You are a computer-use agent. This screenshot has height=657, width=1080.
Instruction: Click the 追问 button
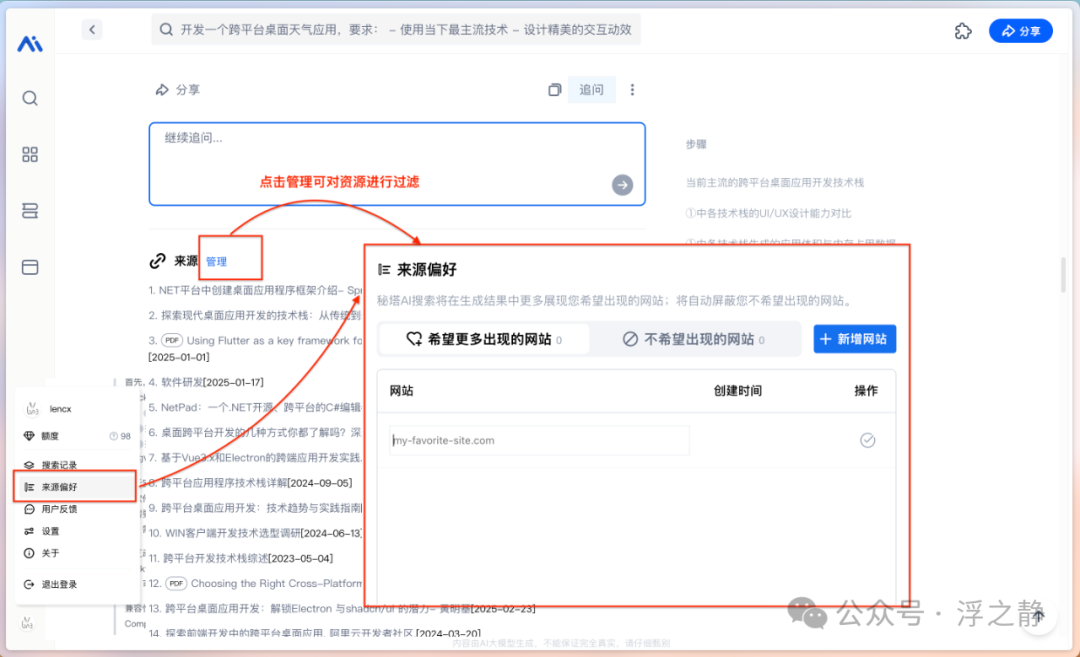click(591, 90)
